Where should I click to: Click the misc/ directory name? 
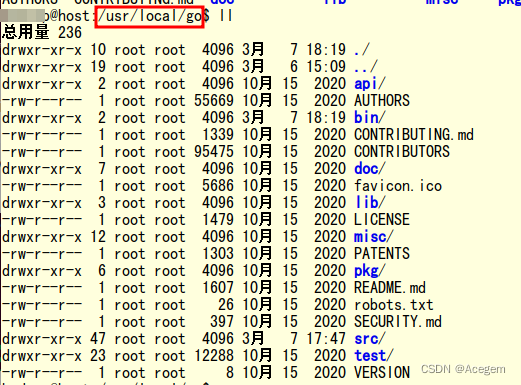coord(374,237)
